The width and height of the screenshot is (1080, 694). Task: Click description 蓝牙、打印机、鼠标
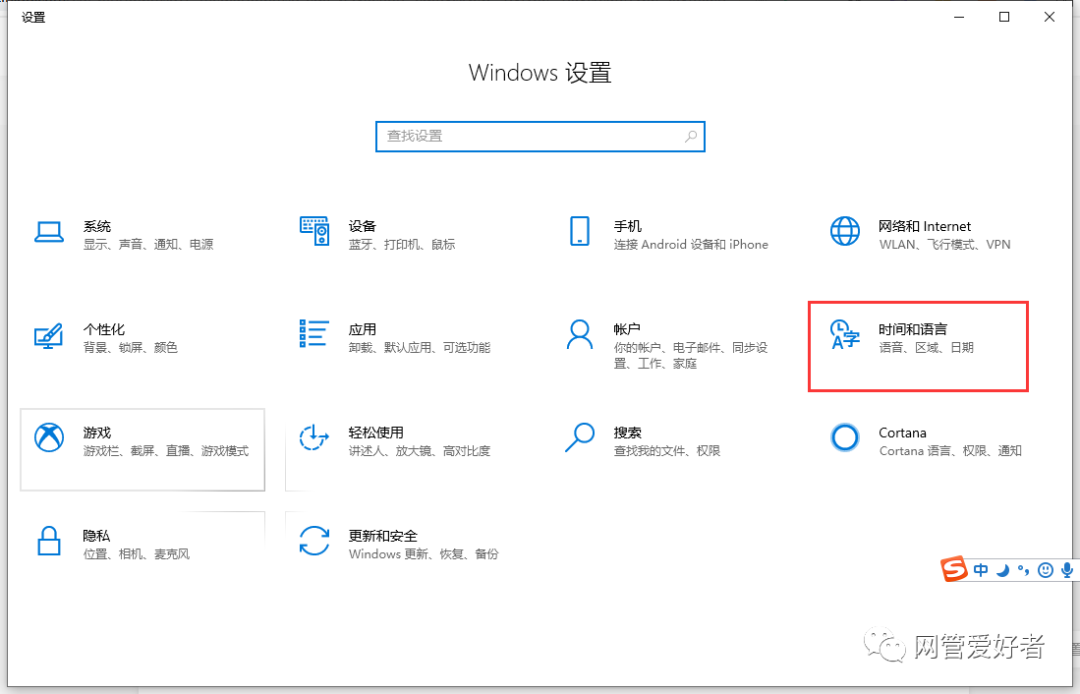pos(402,244)
